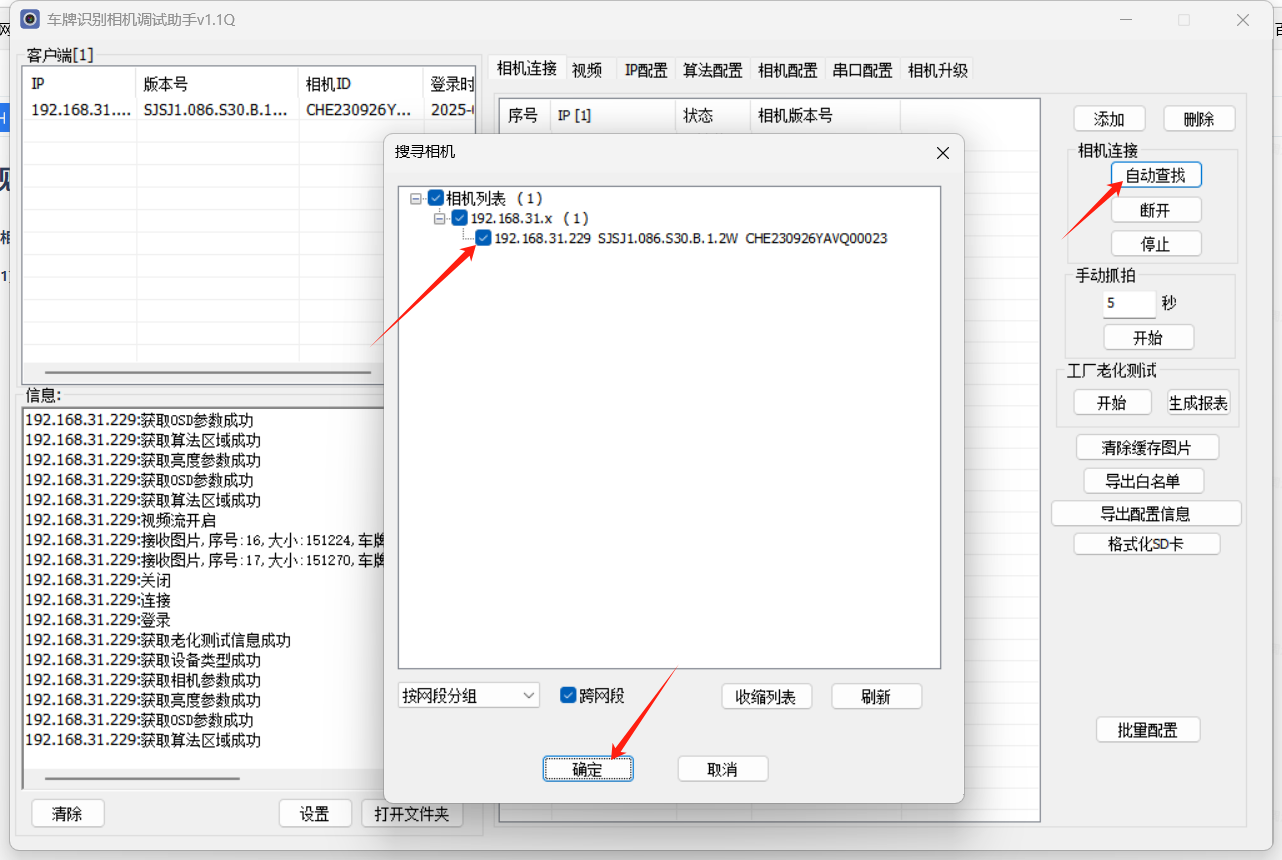This screenshot has height=860, width=1282.
Task: Click the 导出白名单 button
Action: click(1143, 481)
